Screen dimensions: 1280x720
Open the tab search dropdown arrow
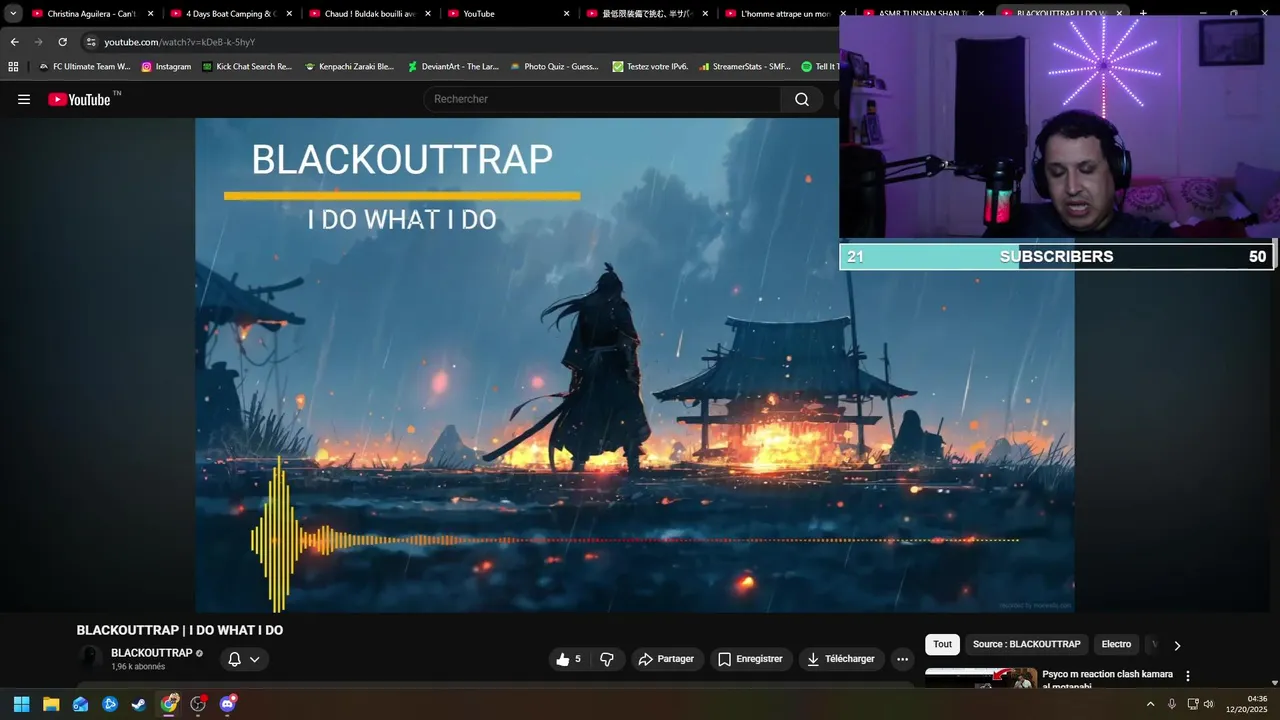click(x=13, y=14)
